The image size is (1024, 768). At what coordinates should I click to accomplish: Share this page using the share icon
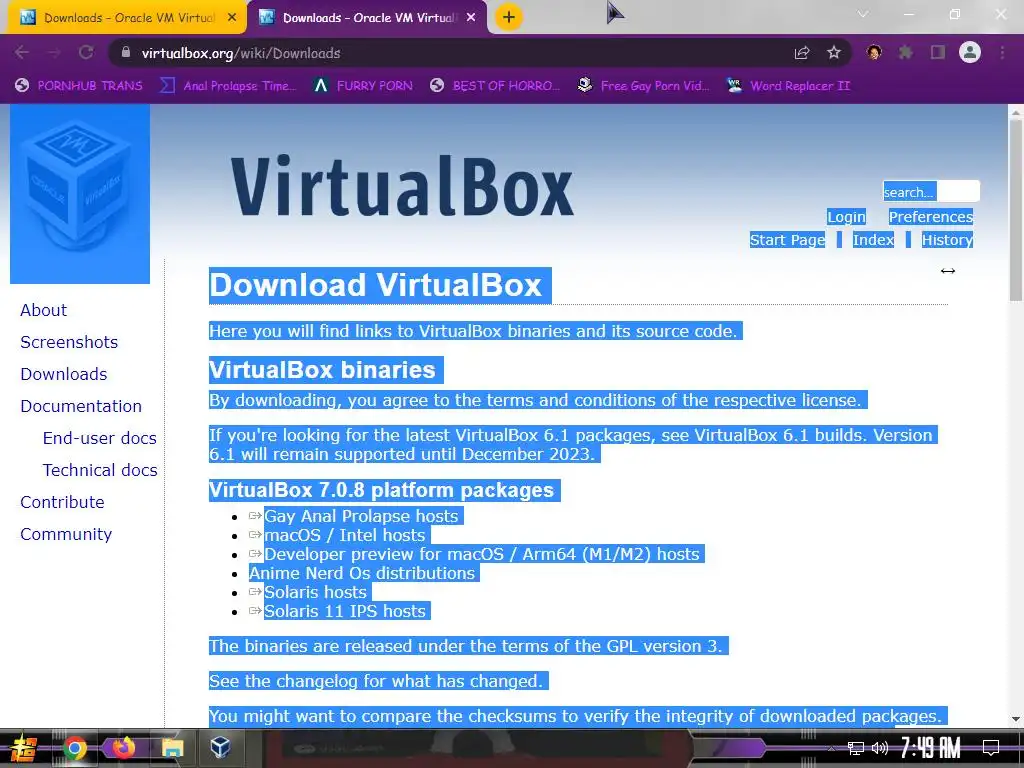point(802,53)
